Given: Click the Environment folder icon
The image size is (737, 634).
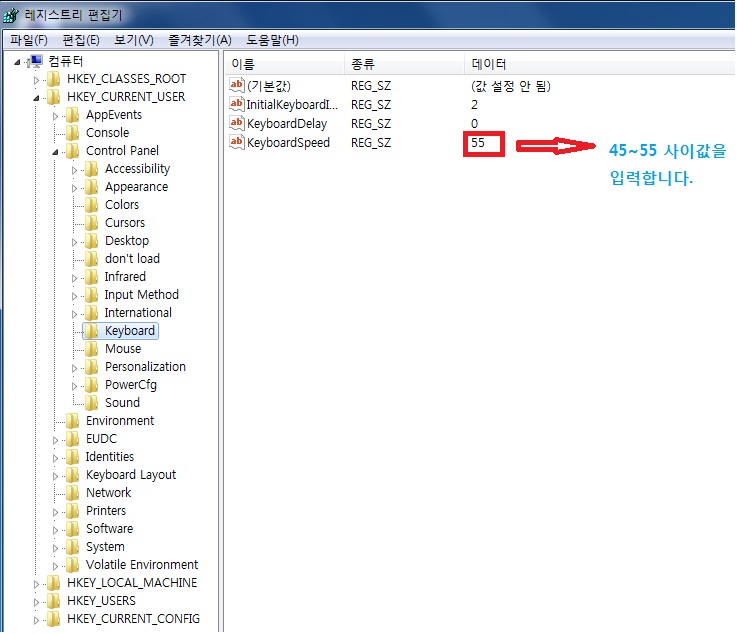Looking at the screenshot, I should click(x=72, y=421).
